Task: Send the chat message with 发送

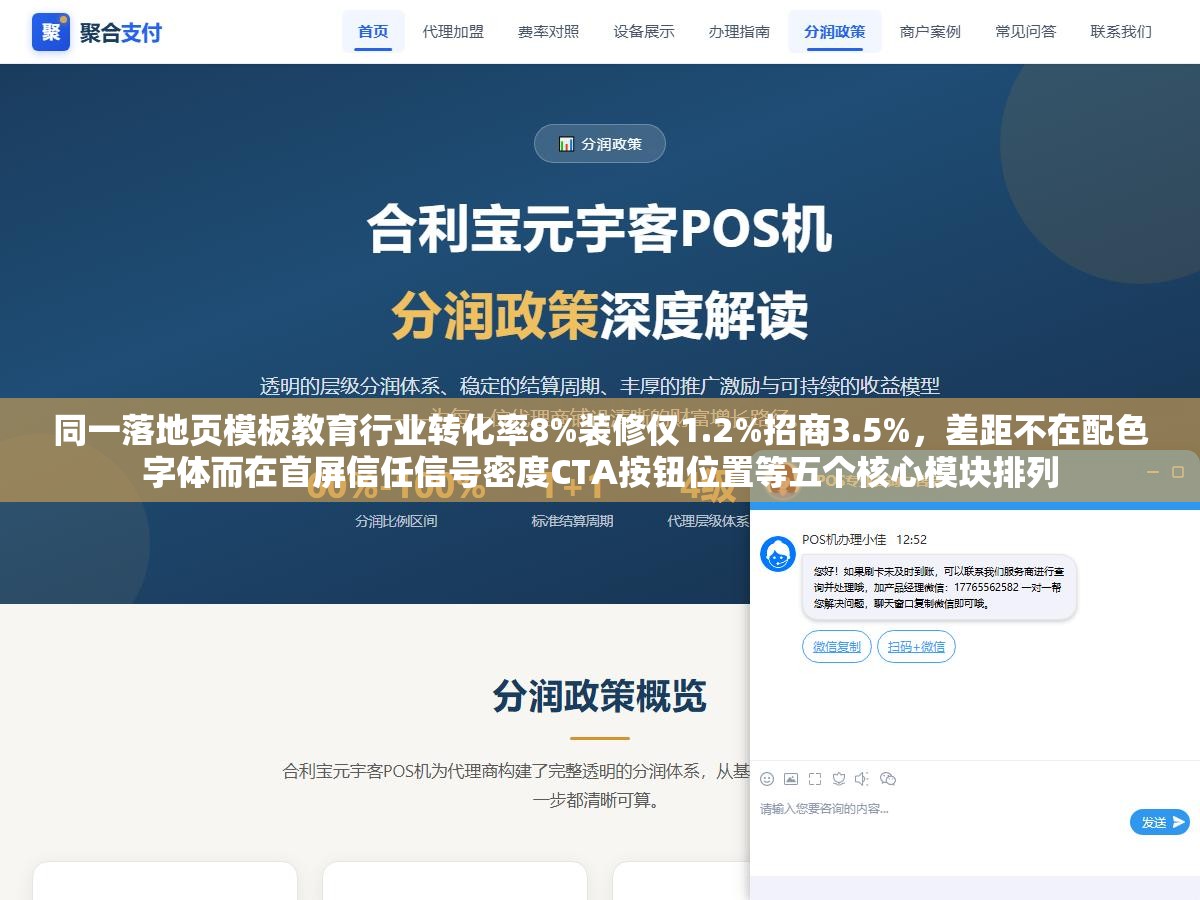Action: [x=1160, y=822]
